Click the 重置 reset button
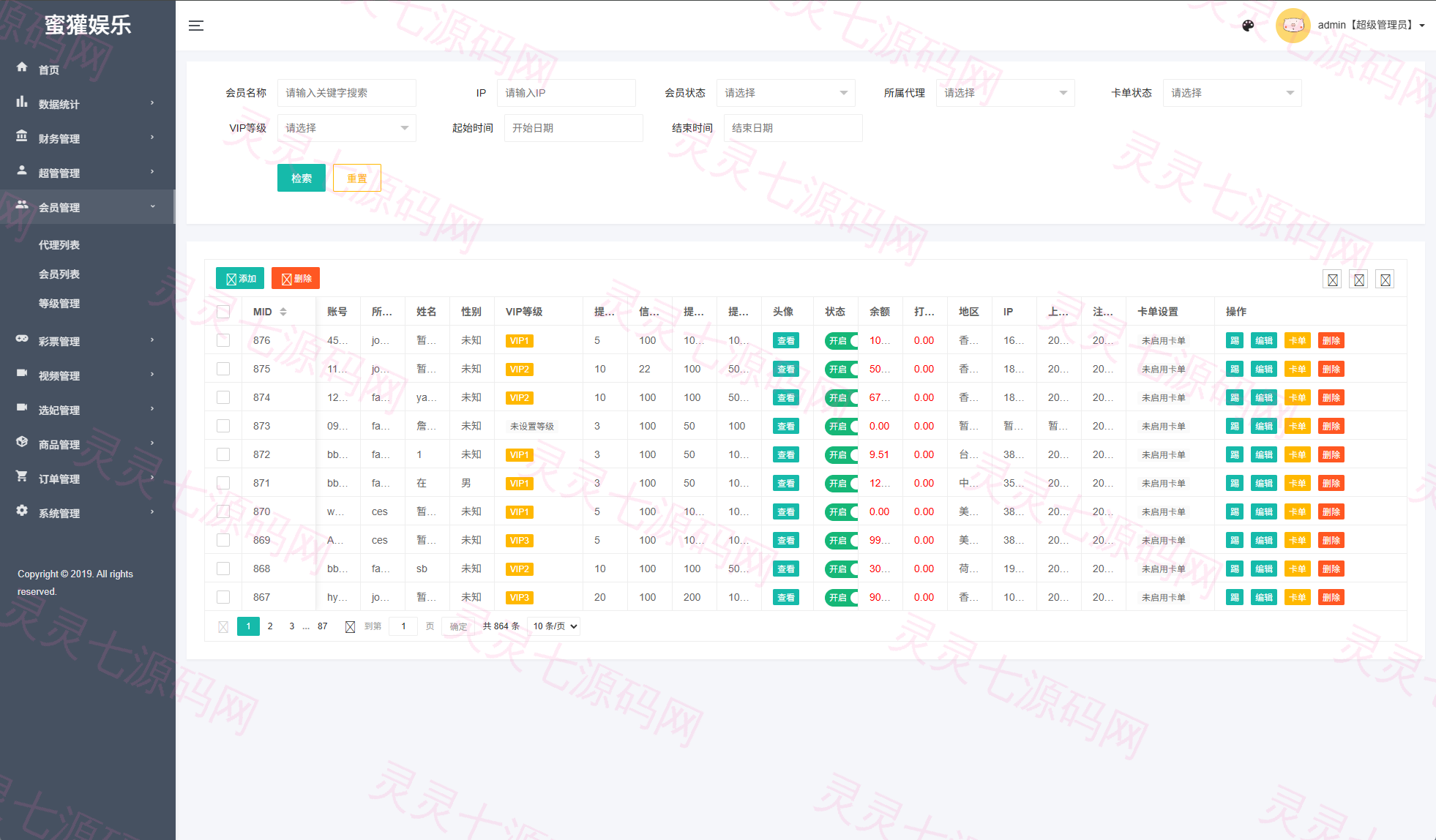Image resolution: width=1436 pixels, height=840 pixels. tap(357, 179)
